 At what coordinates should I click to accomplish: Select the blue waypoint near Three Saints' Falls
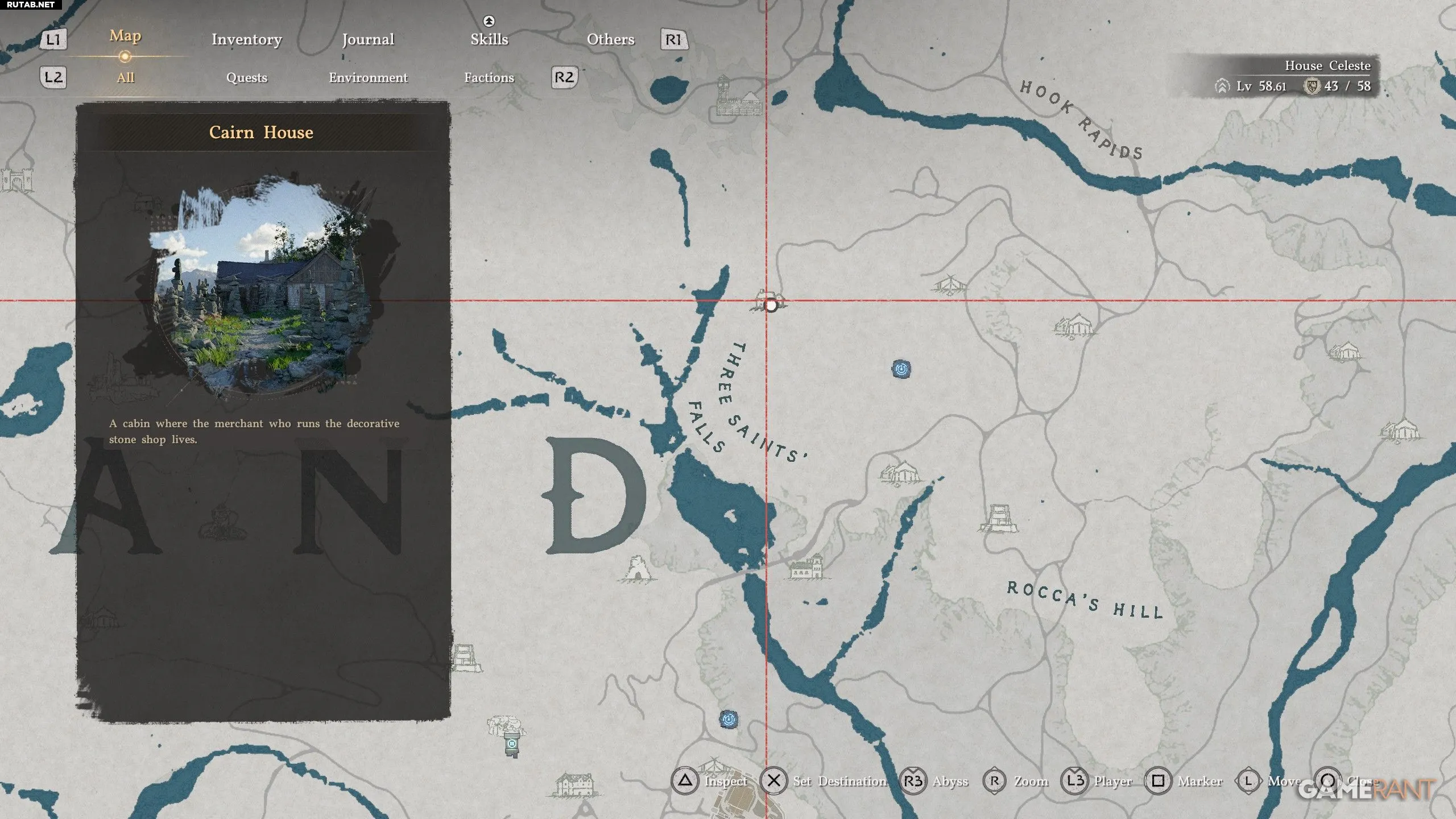coord(901,369)
